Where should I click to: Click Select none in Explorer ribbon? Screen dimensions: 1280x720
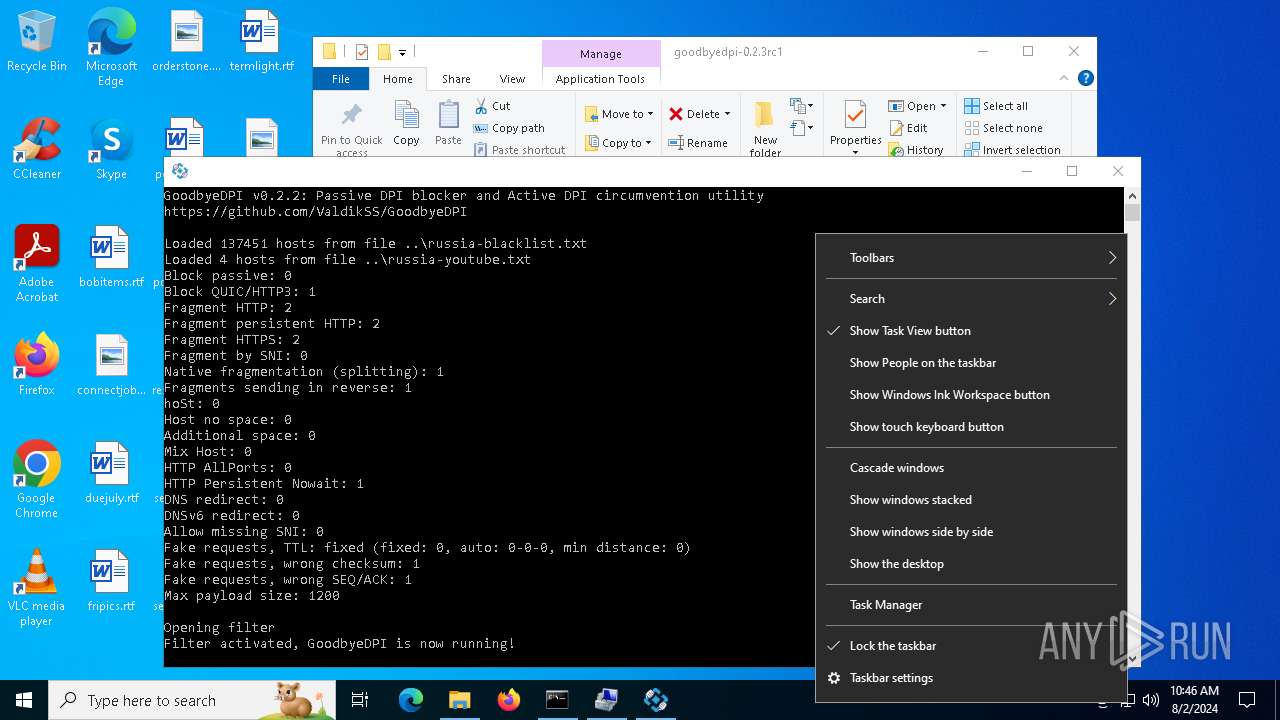click(x=1003, y=128)
